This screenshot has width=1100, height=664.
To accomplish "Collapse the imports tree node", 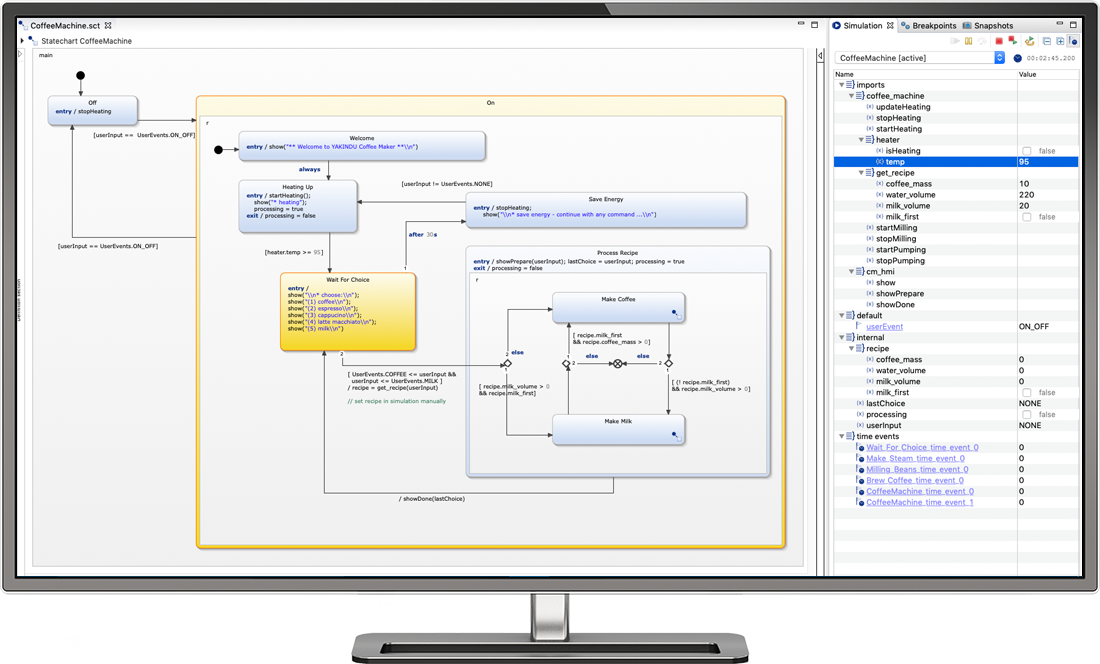I will (x=842, y=84).
